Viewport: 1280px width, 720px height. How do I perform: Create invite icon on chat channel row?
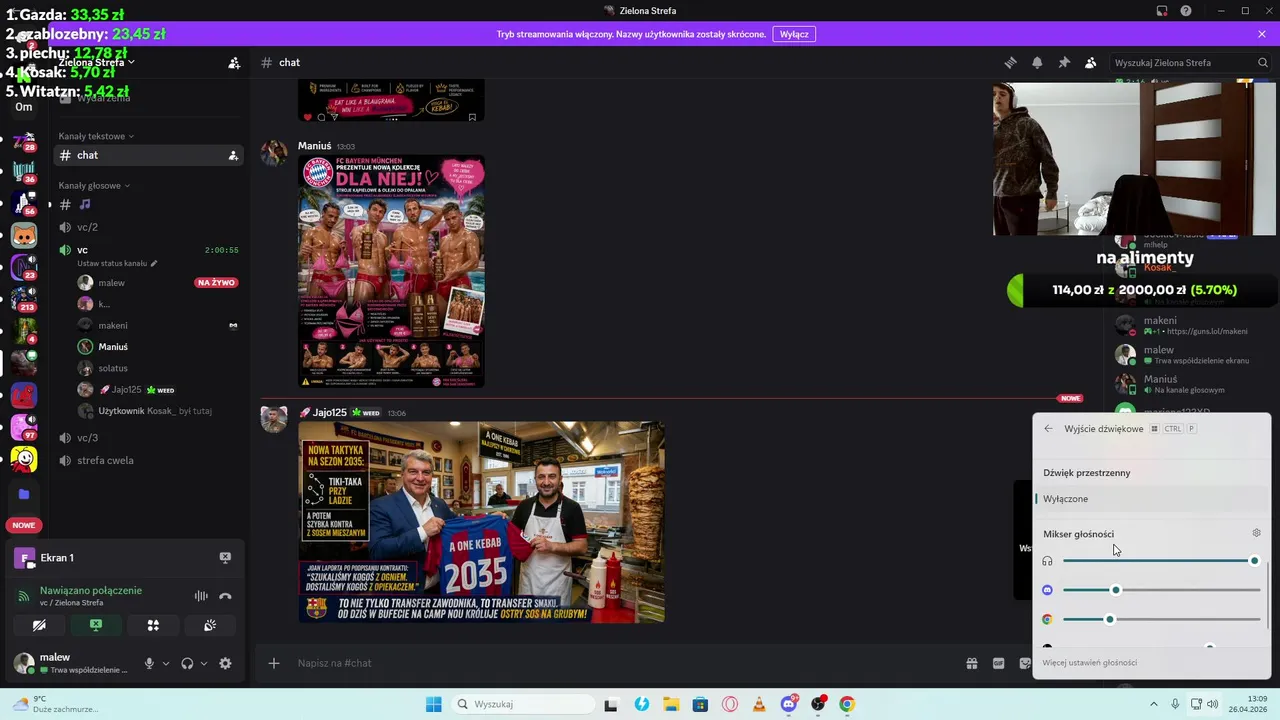click(233, 155)
